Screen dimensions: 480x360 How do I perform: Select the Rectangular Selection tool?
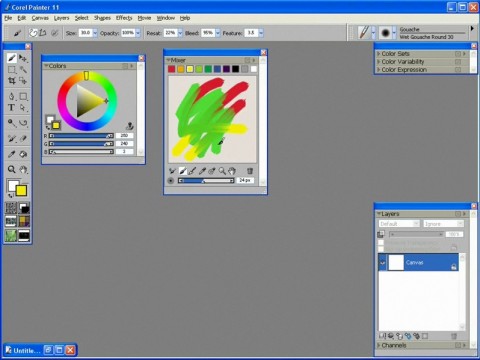click(12, 69)
